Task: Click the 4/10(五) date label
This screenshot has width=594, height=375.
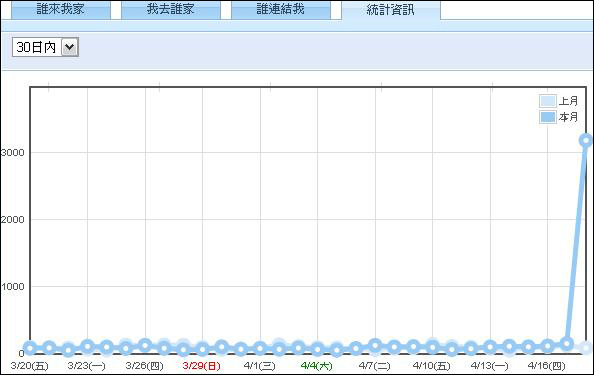Action: [x=431, y=366]
